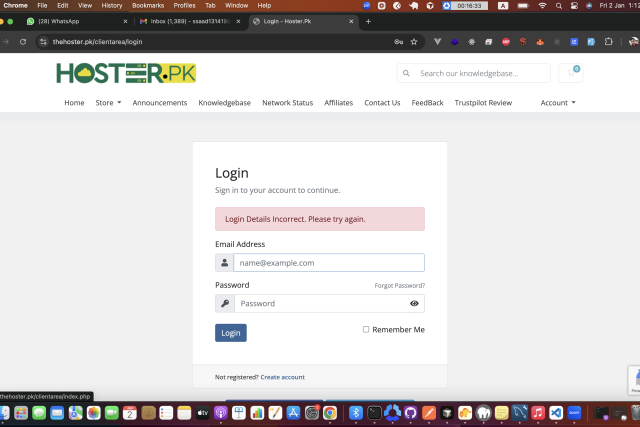
Task: Open Visual Studio Code from the dock
Action: [x=556, y=412]
